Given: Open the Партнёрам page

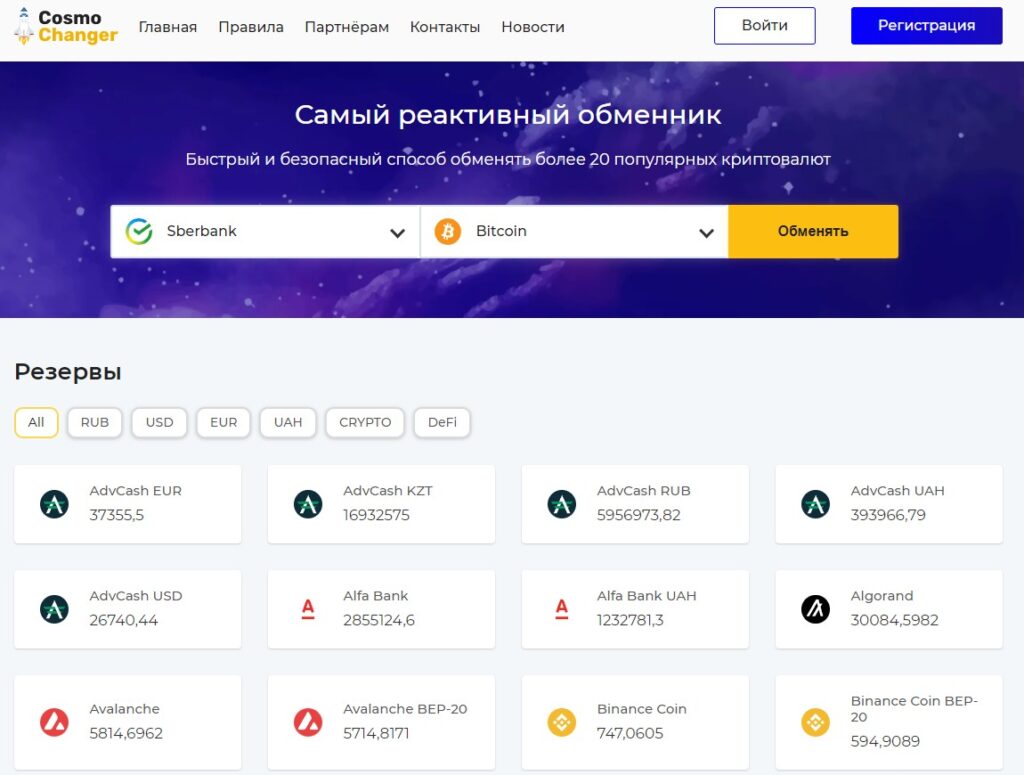Looking at the screenshot, I should (347, 27).
